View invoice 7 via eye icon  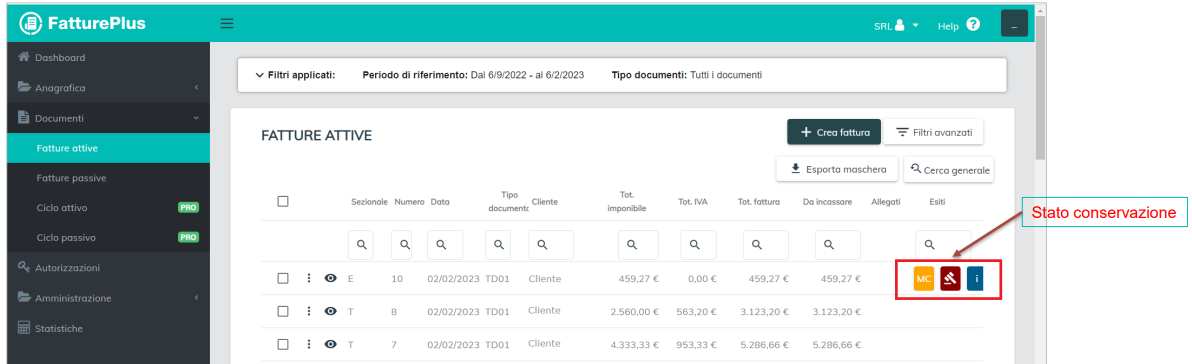click(331, 344)
